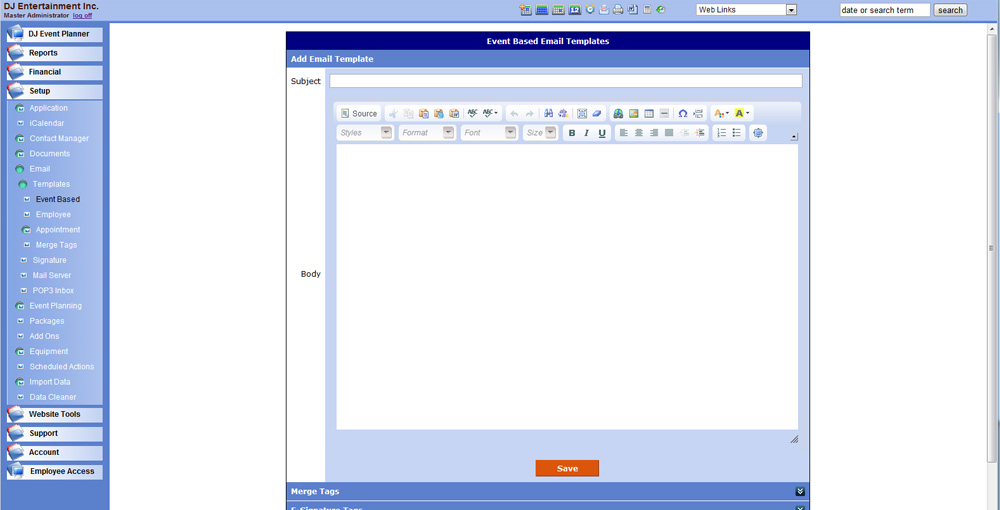Toggle italic text formatting

click(x=587, y=133)
